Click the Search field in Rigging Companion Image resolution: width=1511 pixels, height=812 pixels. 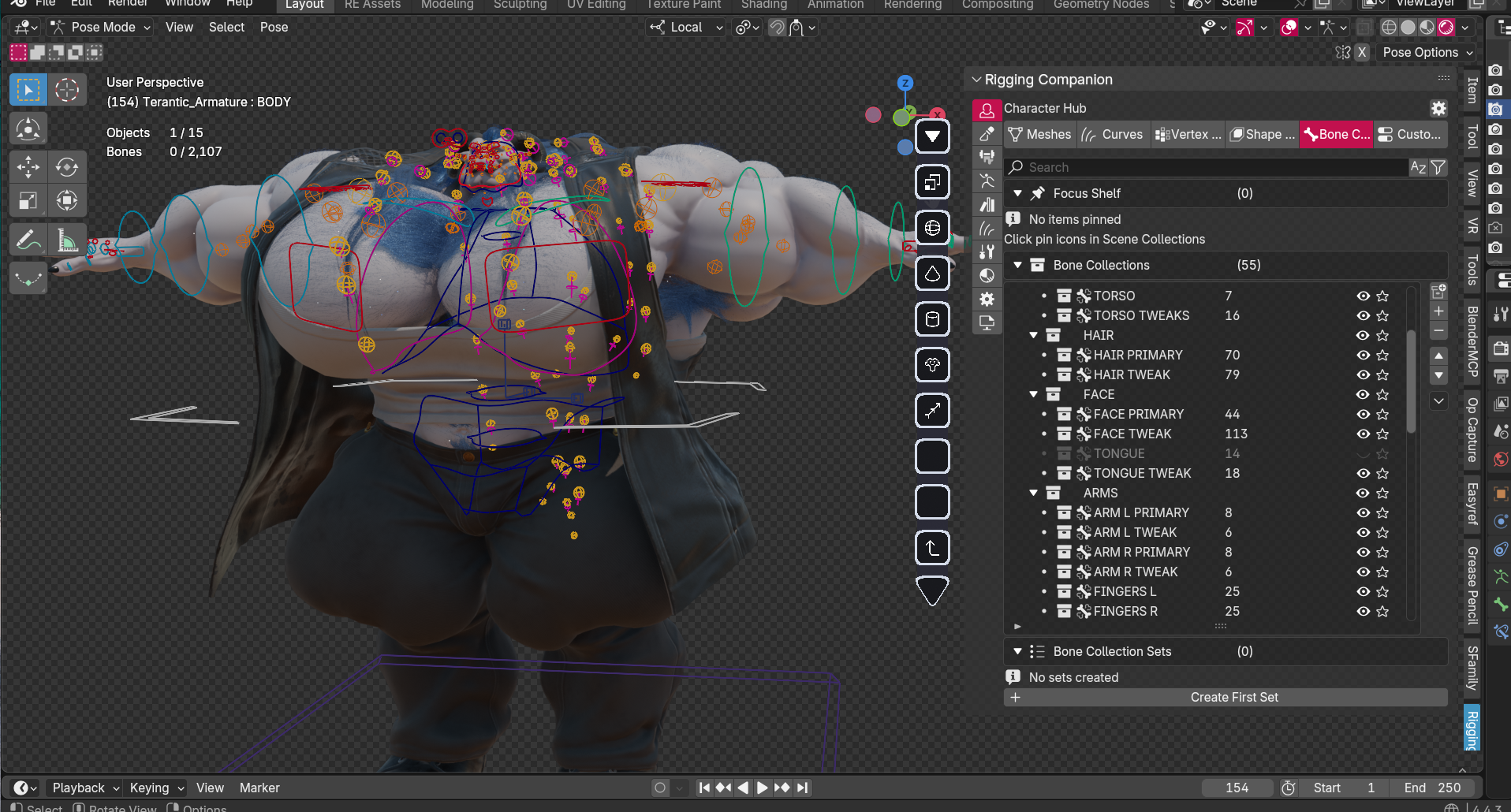1207,167
